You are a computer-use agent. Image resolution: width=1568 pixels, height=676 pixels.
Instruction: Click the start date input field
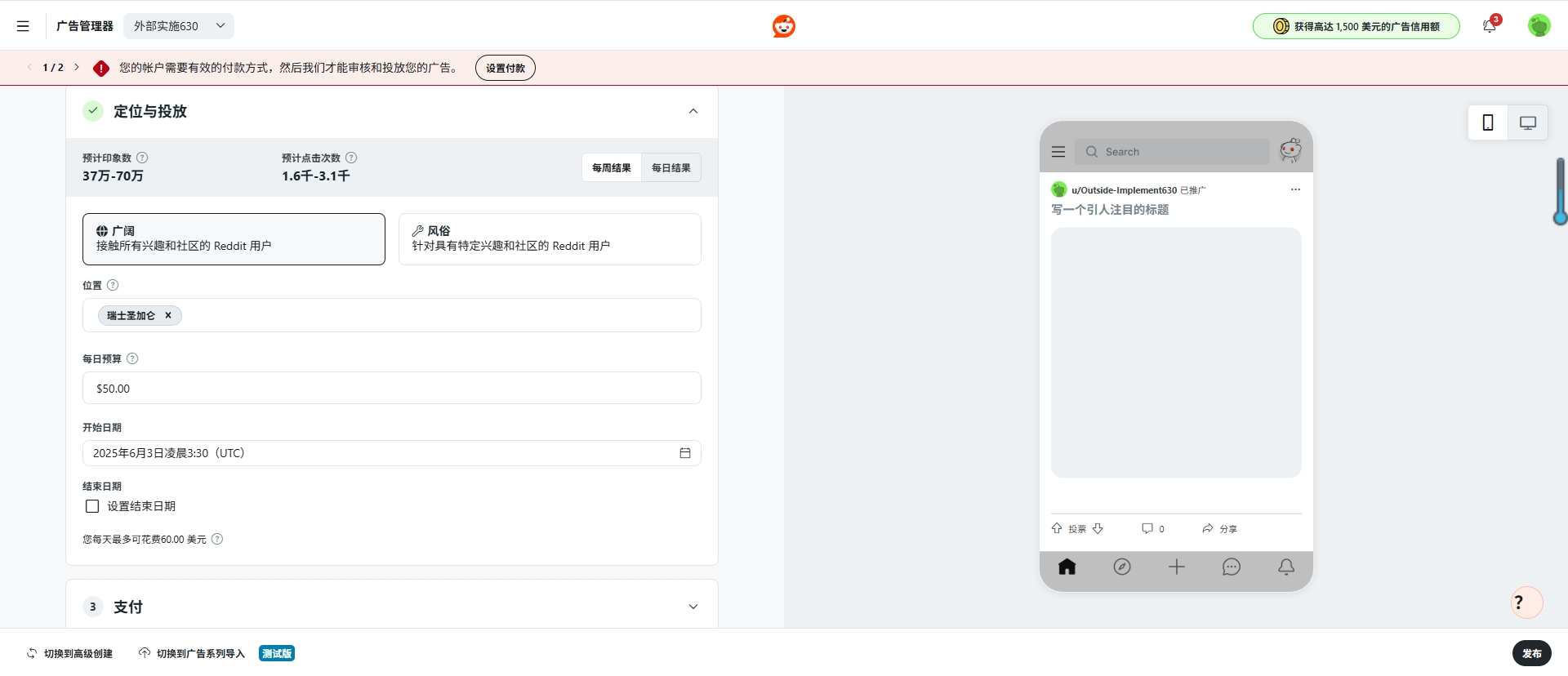392,453
